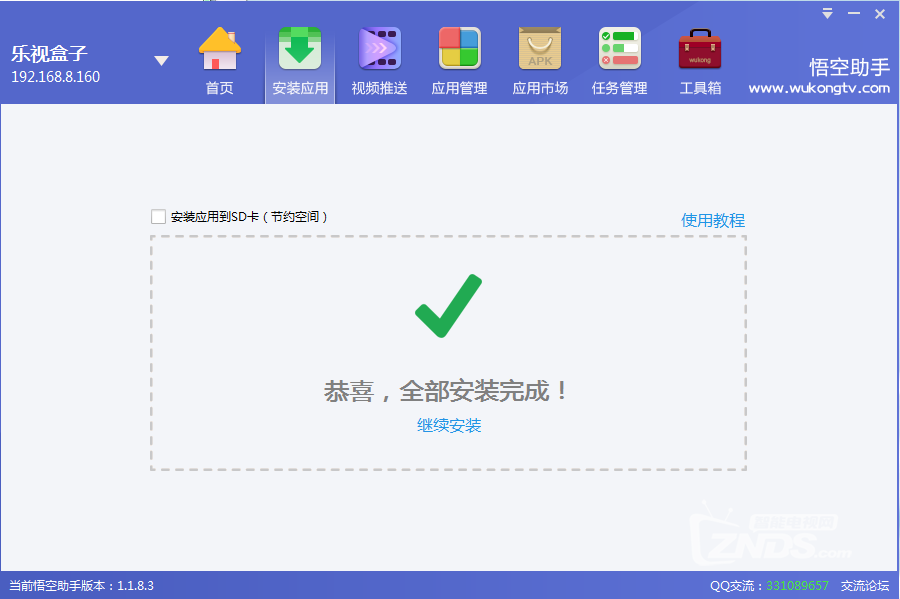The image size is (900, 599).
Task: Click the 乐视盒子 device name
Action: tap(49, 53)
